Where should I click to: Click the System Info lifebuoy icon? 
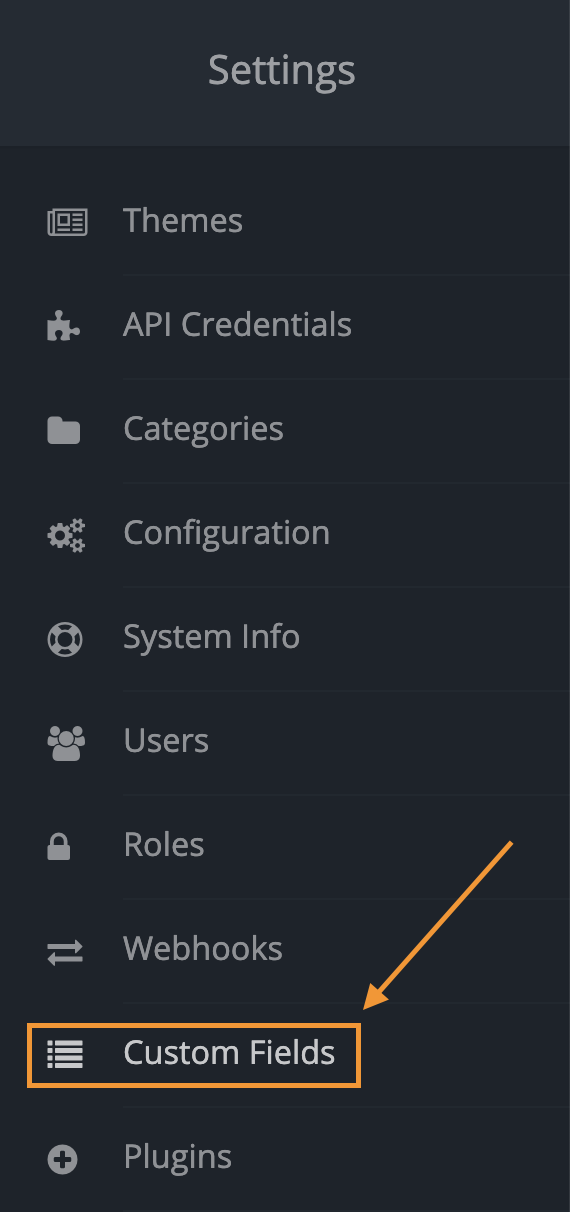click(x=65, y=638)
